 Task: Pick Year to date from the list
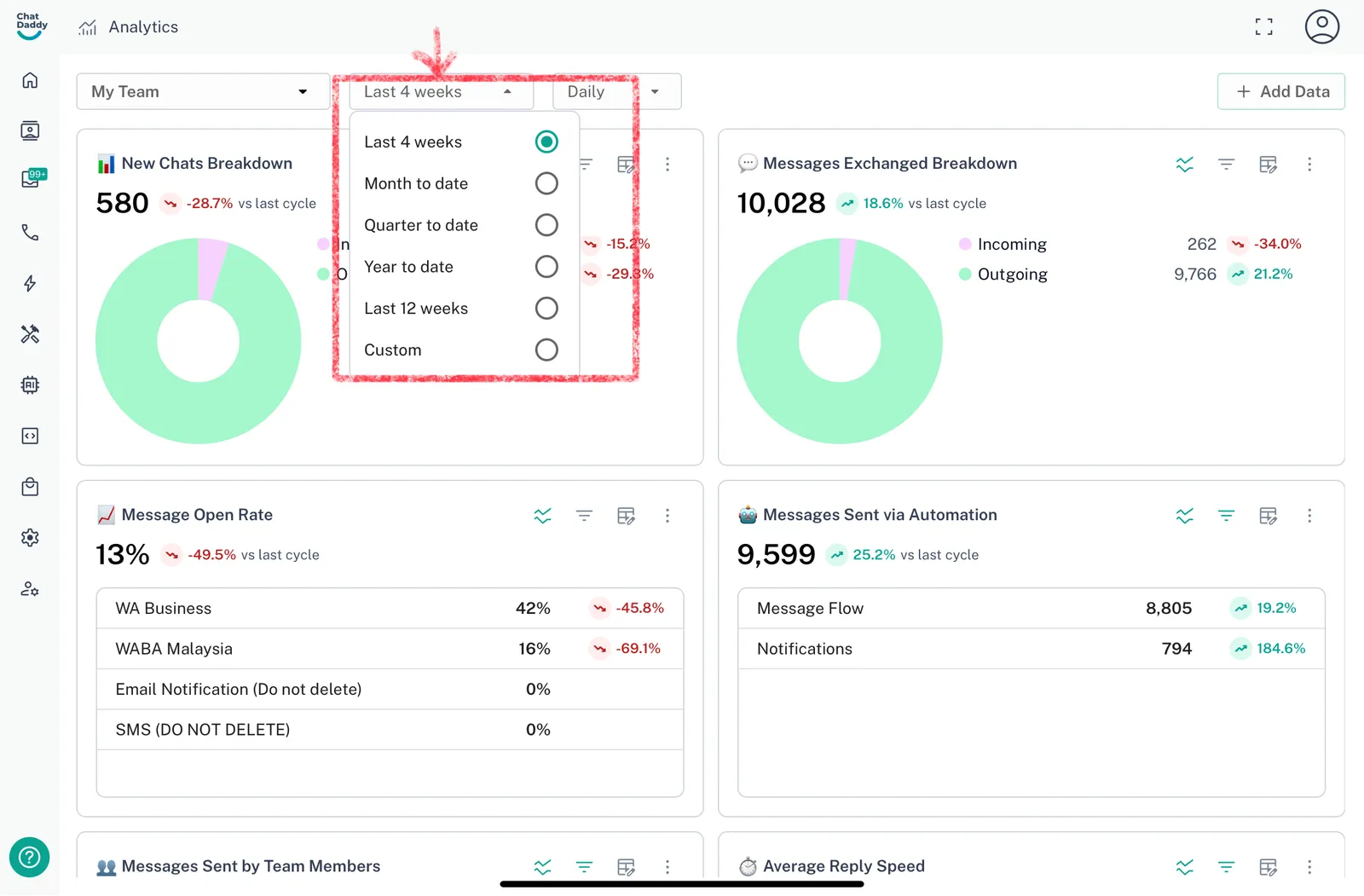pyautogui.click(x=409, y=267)
